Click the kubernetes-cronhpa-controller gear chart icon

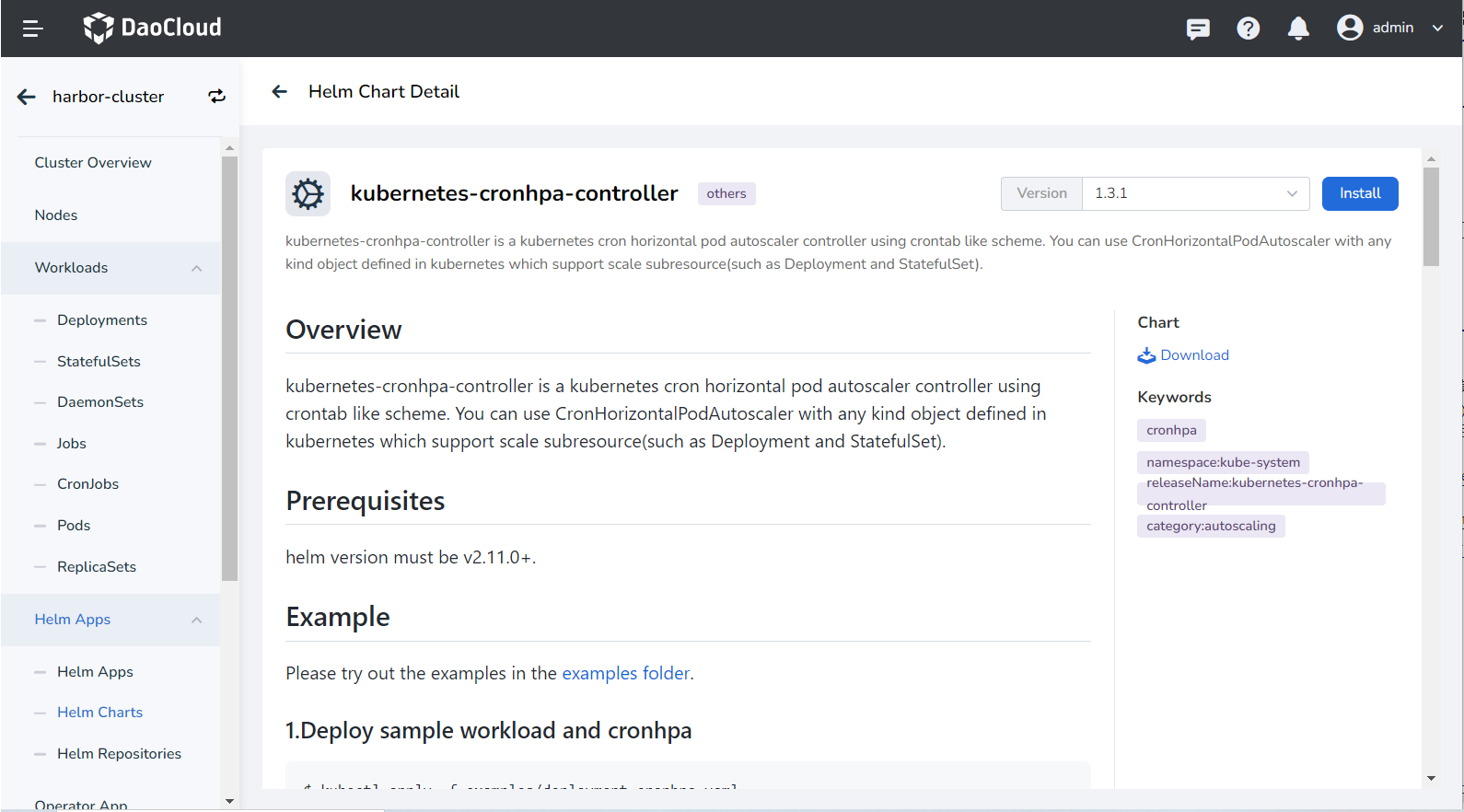308,194
